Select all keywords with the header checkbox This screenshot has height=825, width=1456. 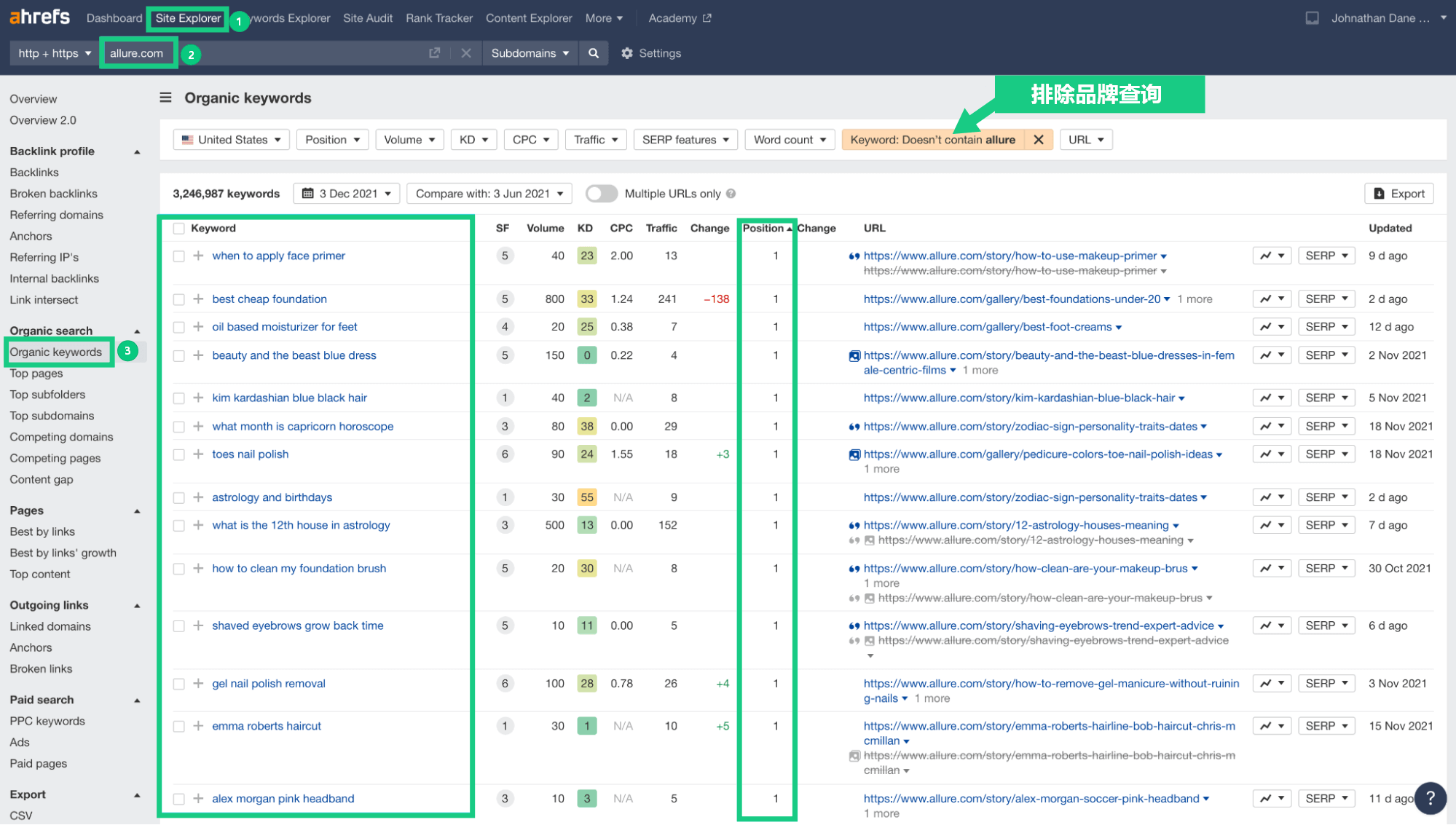(178, 229)
